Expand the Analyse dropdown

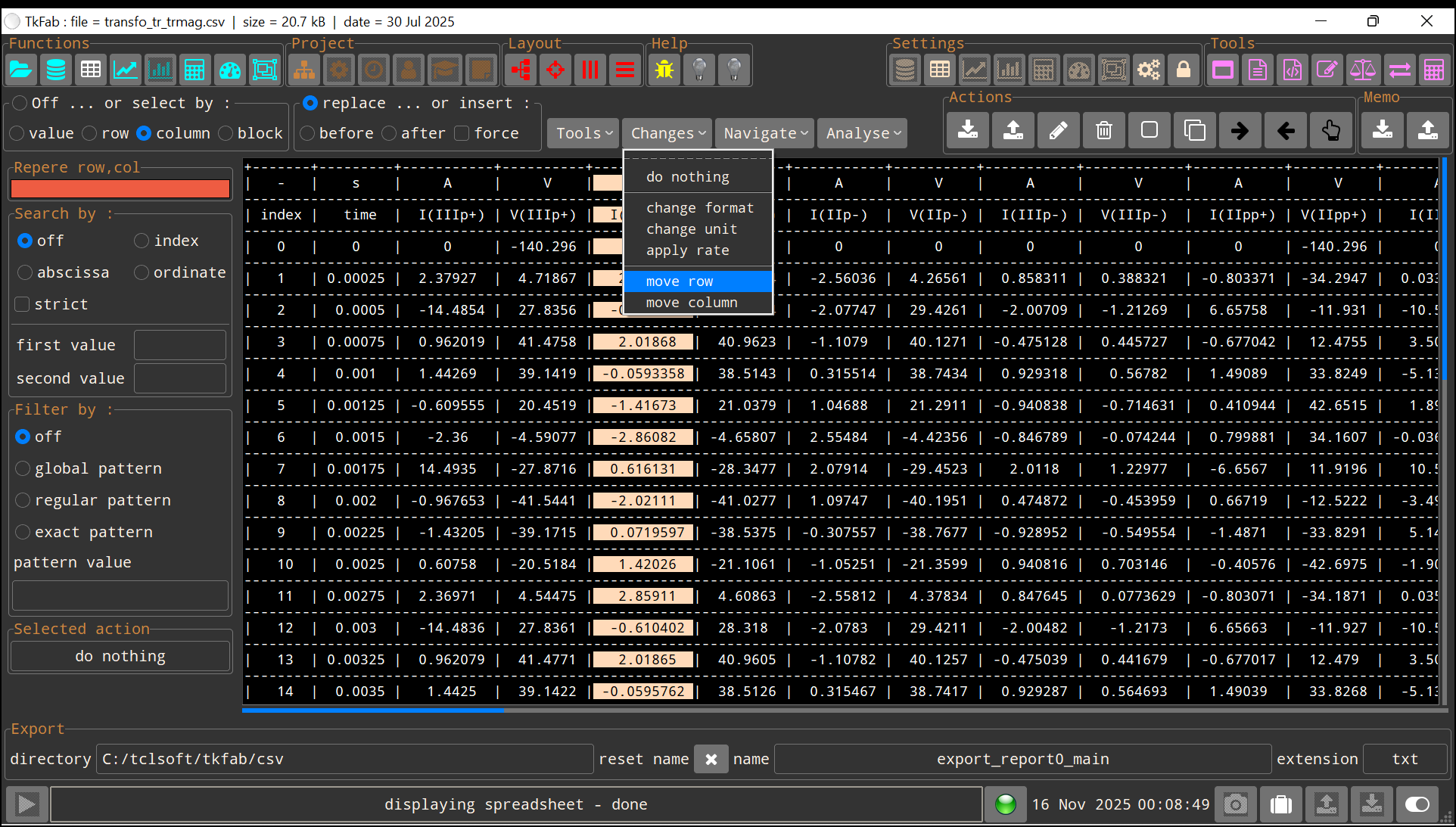coord(863,133)
